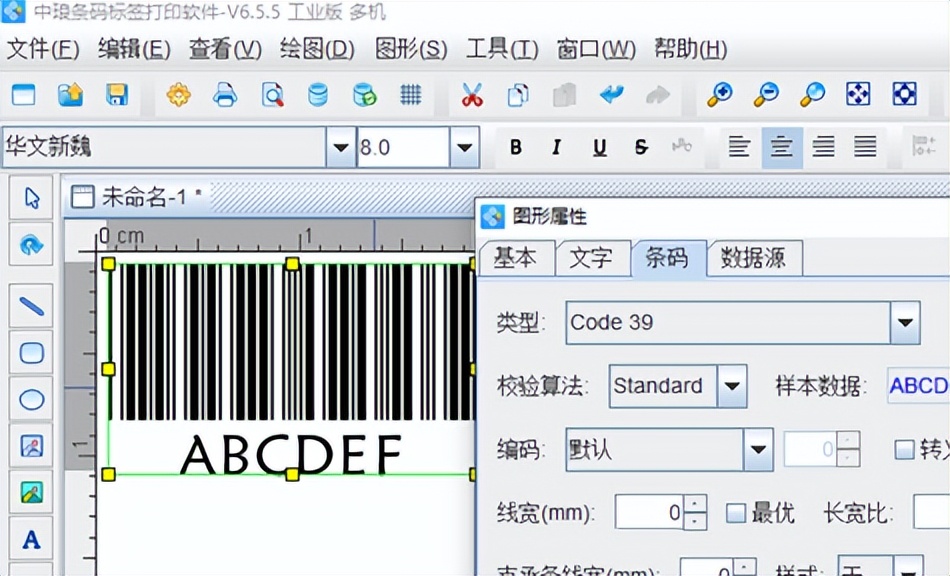The image size is (950, 576).
Task: Select the Ellipse drawing tool
Action: [x=32, y=400]
